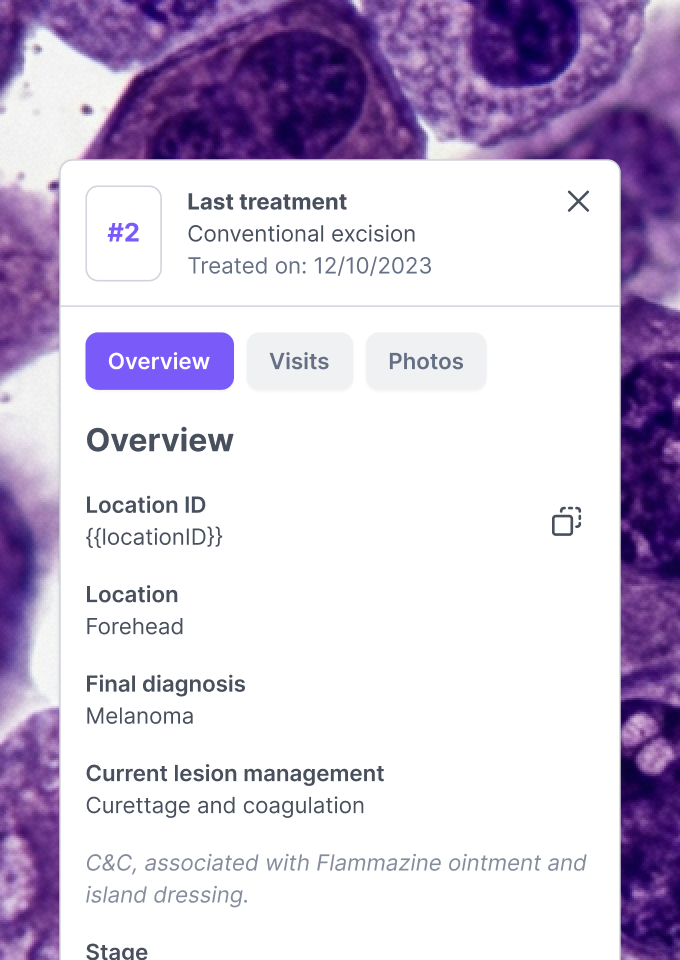Copy the Location ID value
The width and height of the screenshot is (680, 960).
(x=567, y=521)
